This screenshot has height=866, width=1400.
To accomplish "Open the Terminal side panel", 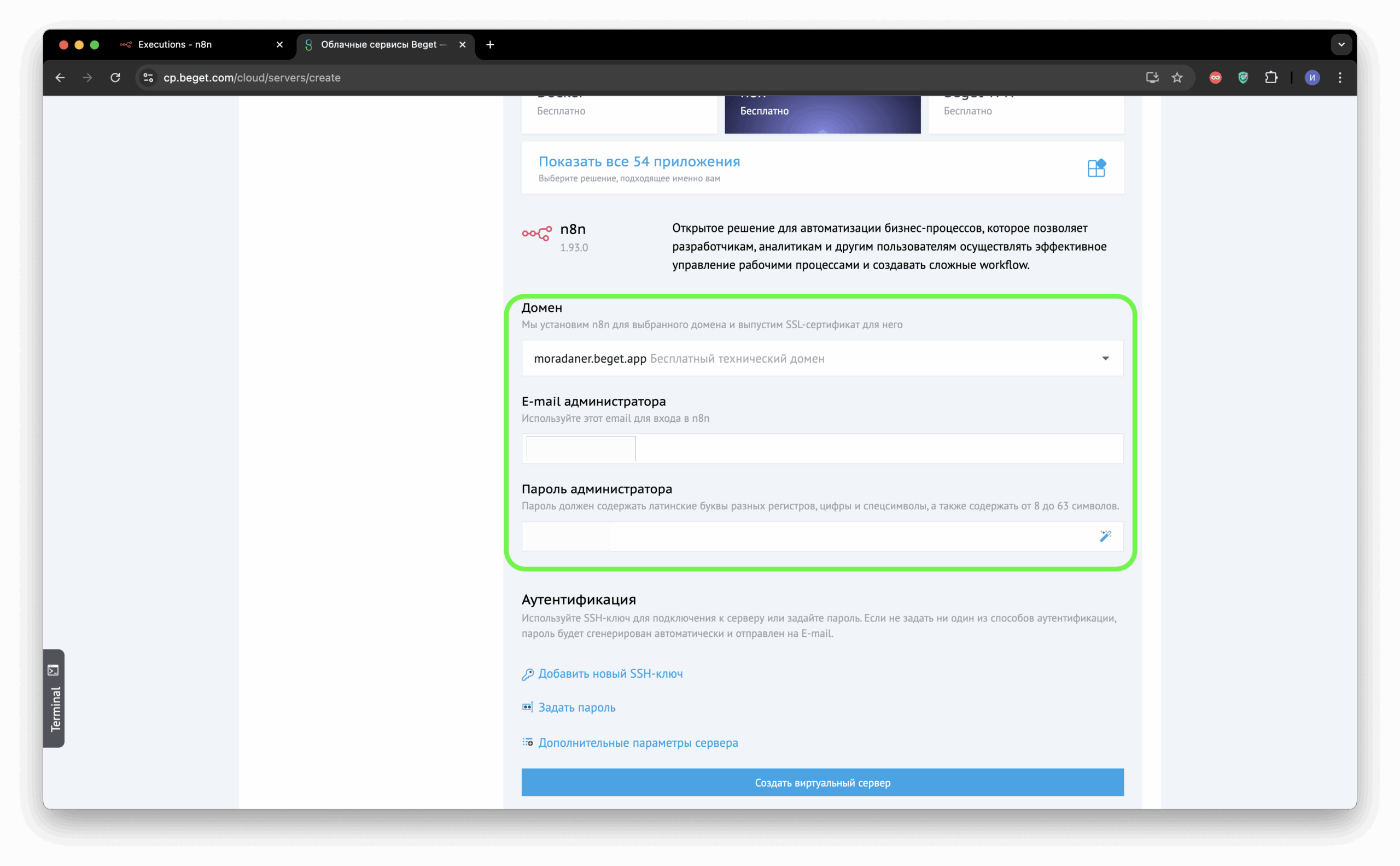I will point(54,698).
